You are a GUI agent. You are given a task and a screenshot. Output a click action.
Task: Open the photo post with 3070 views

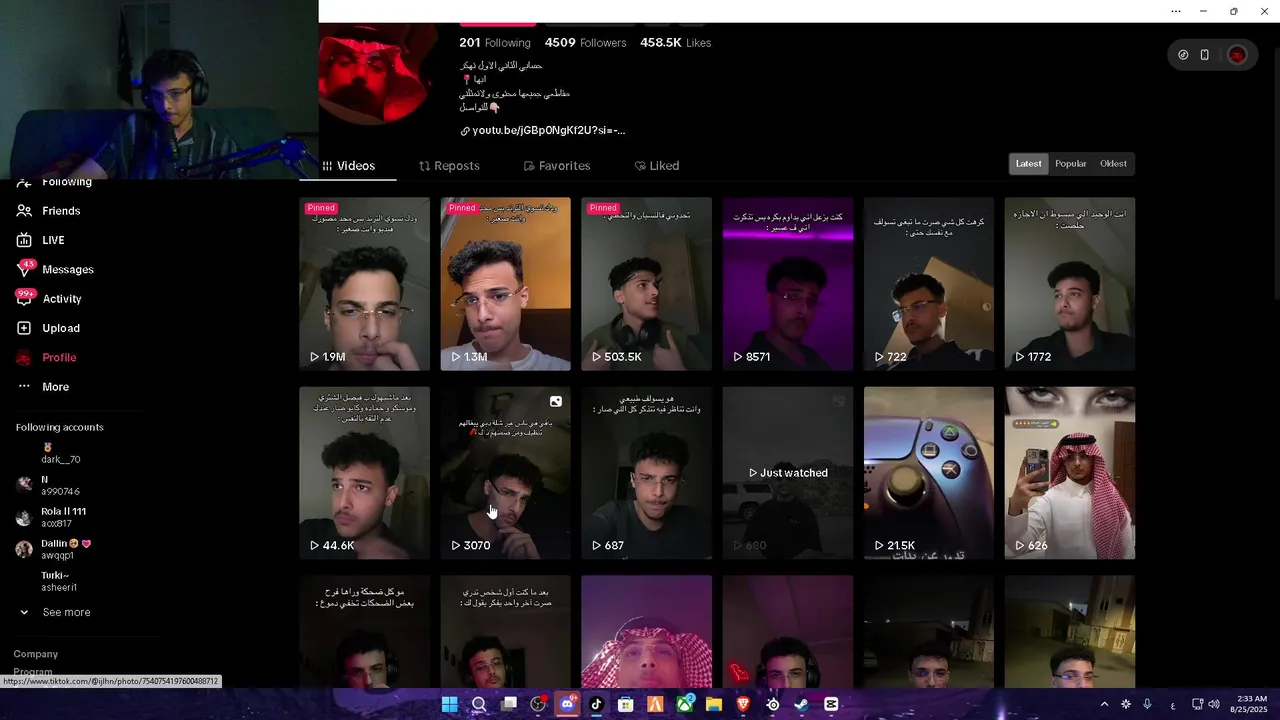pos(505,473)
